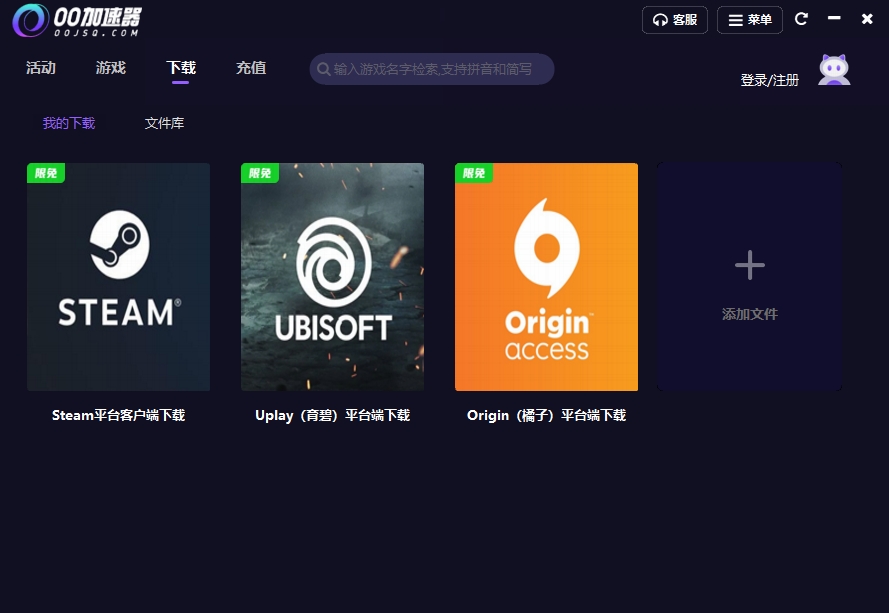This screenshot has height=613, width=889.
Task: Click Uplay（育碧）平台端下载 title
Action: pyautogui.click(x=333, y=416)
